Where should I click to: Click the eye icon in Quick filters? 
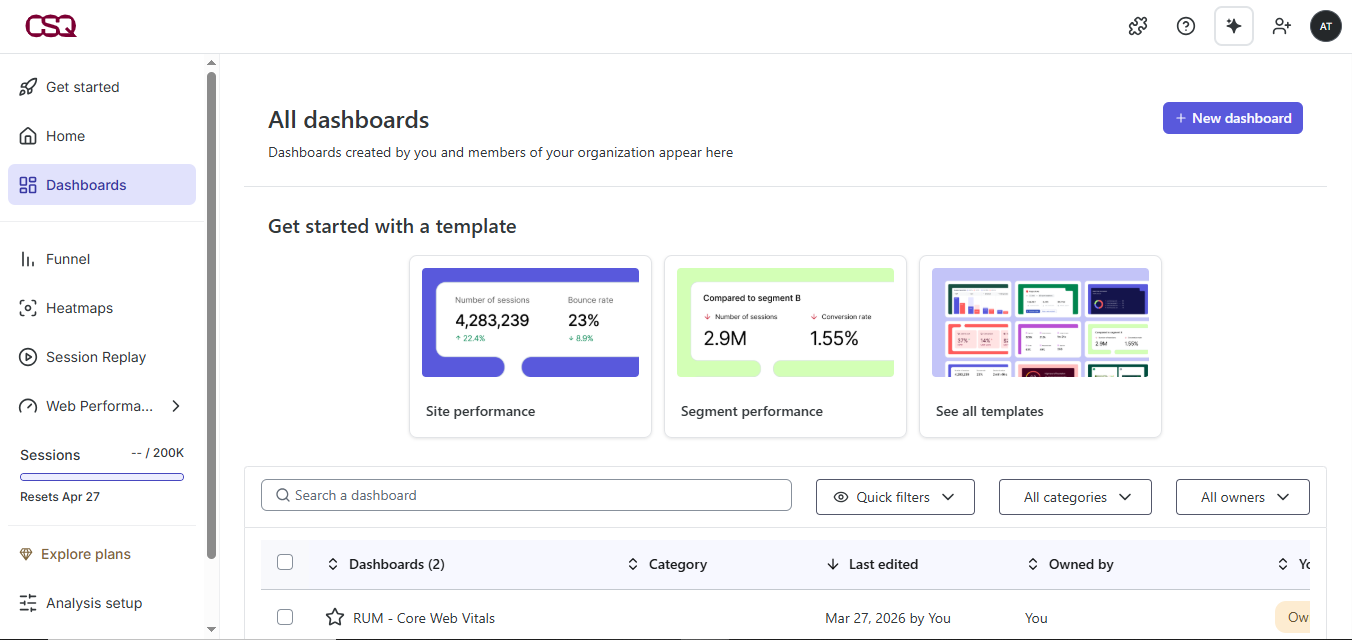click(x=841, y=497)
